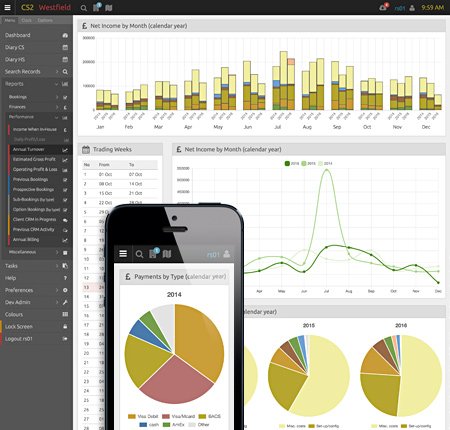
Task: Click the search magnifier in top bar
Action: coord(84,8)
